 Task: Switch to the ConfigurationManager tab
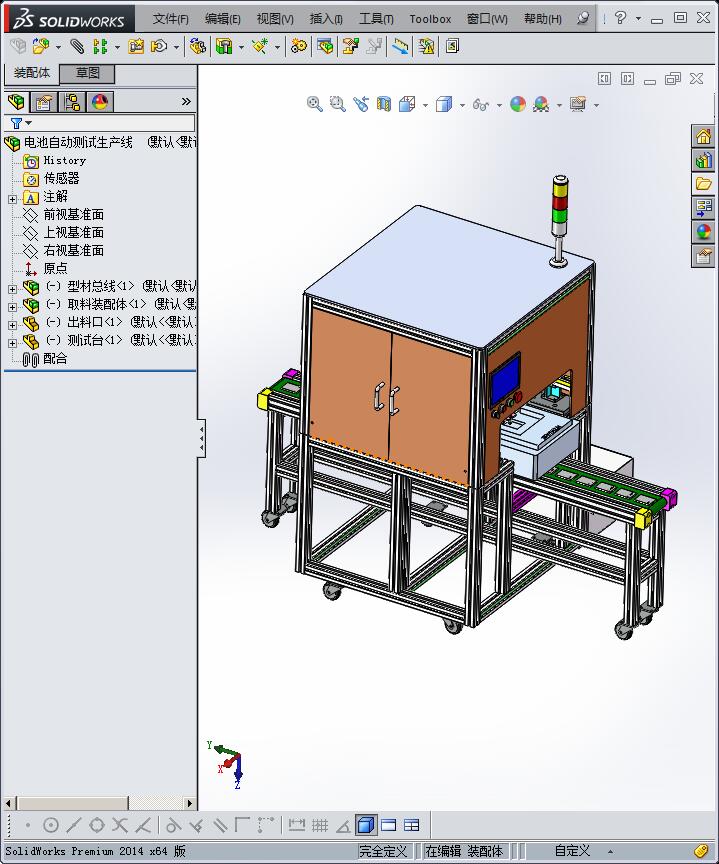click(72, 102)
